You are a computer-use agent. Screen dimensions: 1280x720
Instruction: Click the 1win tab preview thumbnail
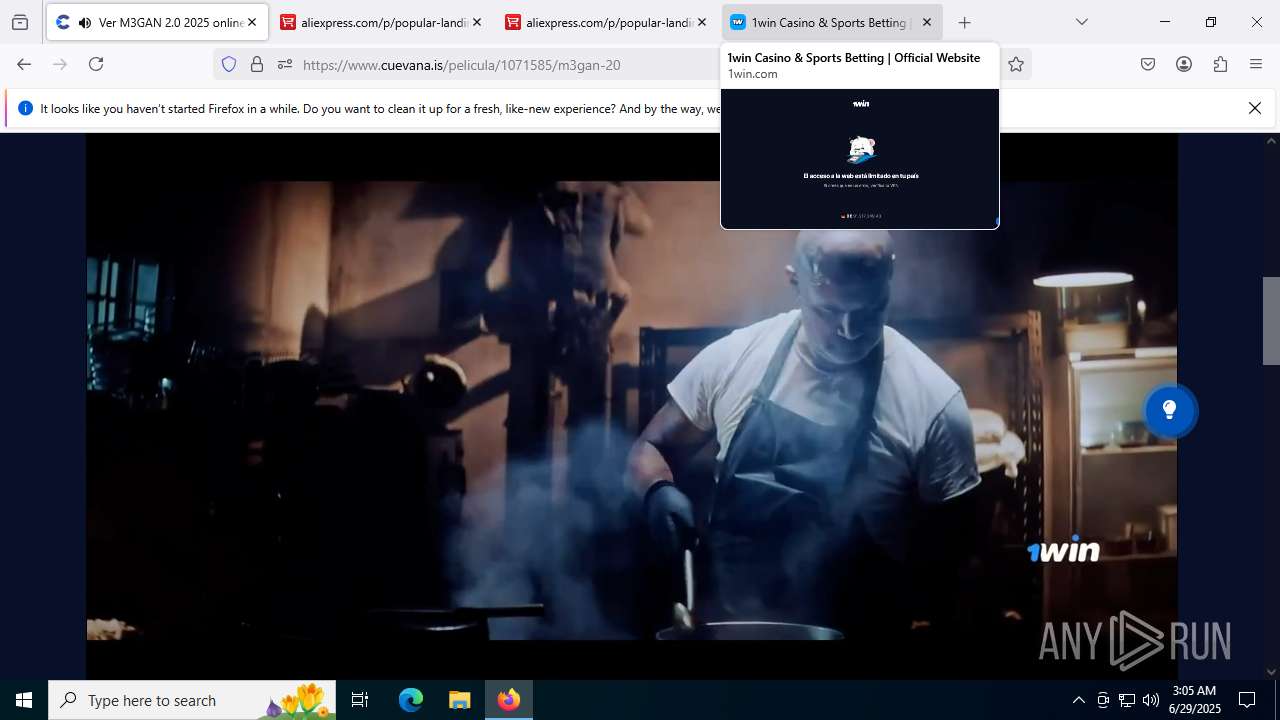pos(860,158)
